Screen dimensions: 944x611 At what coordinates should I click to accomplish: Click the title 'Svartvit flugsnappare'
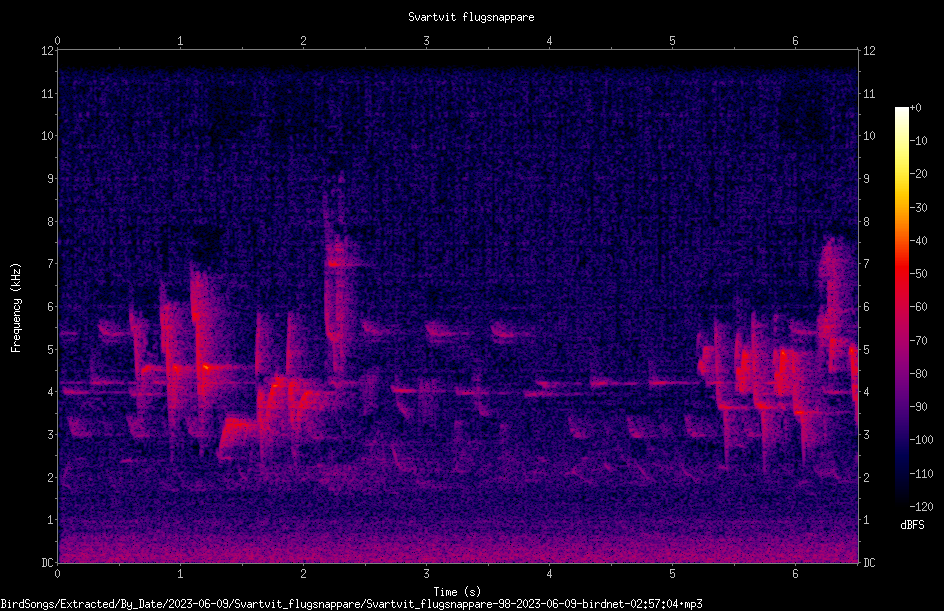click(x=471, y=17)
